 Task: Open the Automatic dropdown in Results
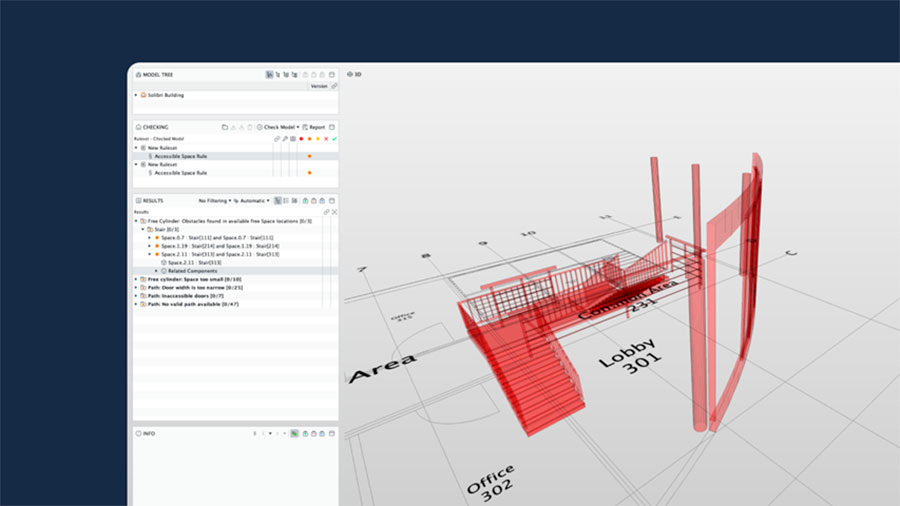pos(251,201)
